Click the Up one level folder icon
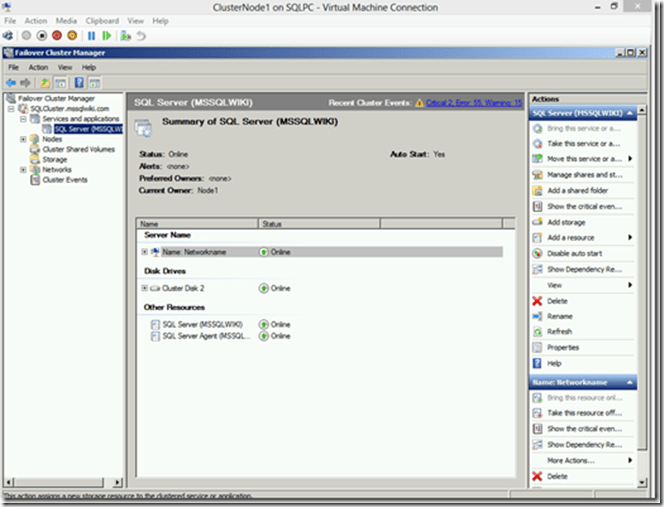 point(45,82)
